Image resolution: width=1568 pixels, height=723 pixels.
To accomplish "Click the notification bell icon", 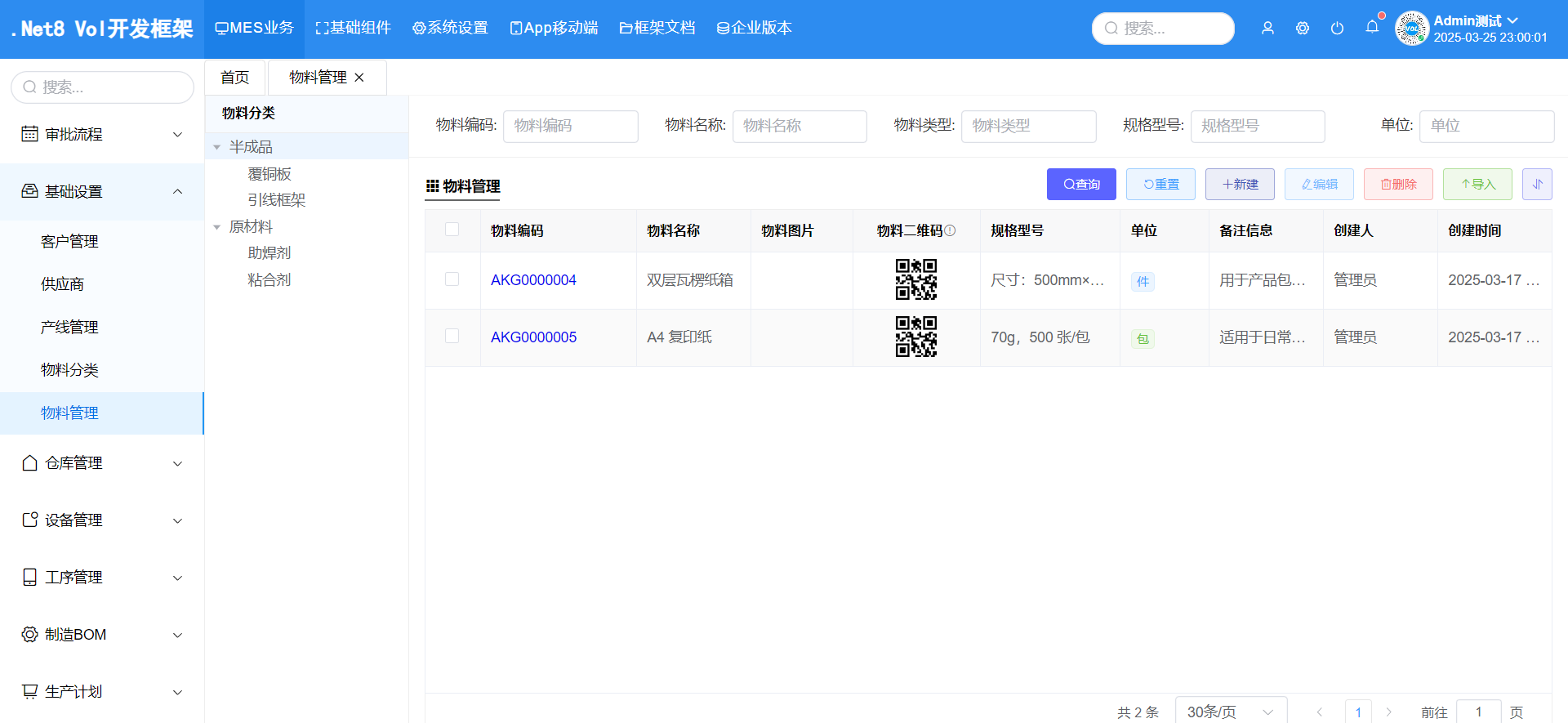I will (x=1372, y=28).
